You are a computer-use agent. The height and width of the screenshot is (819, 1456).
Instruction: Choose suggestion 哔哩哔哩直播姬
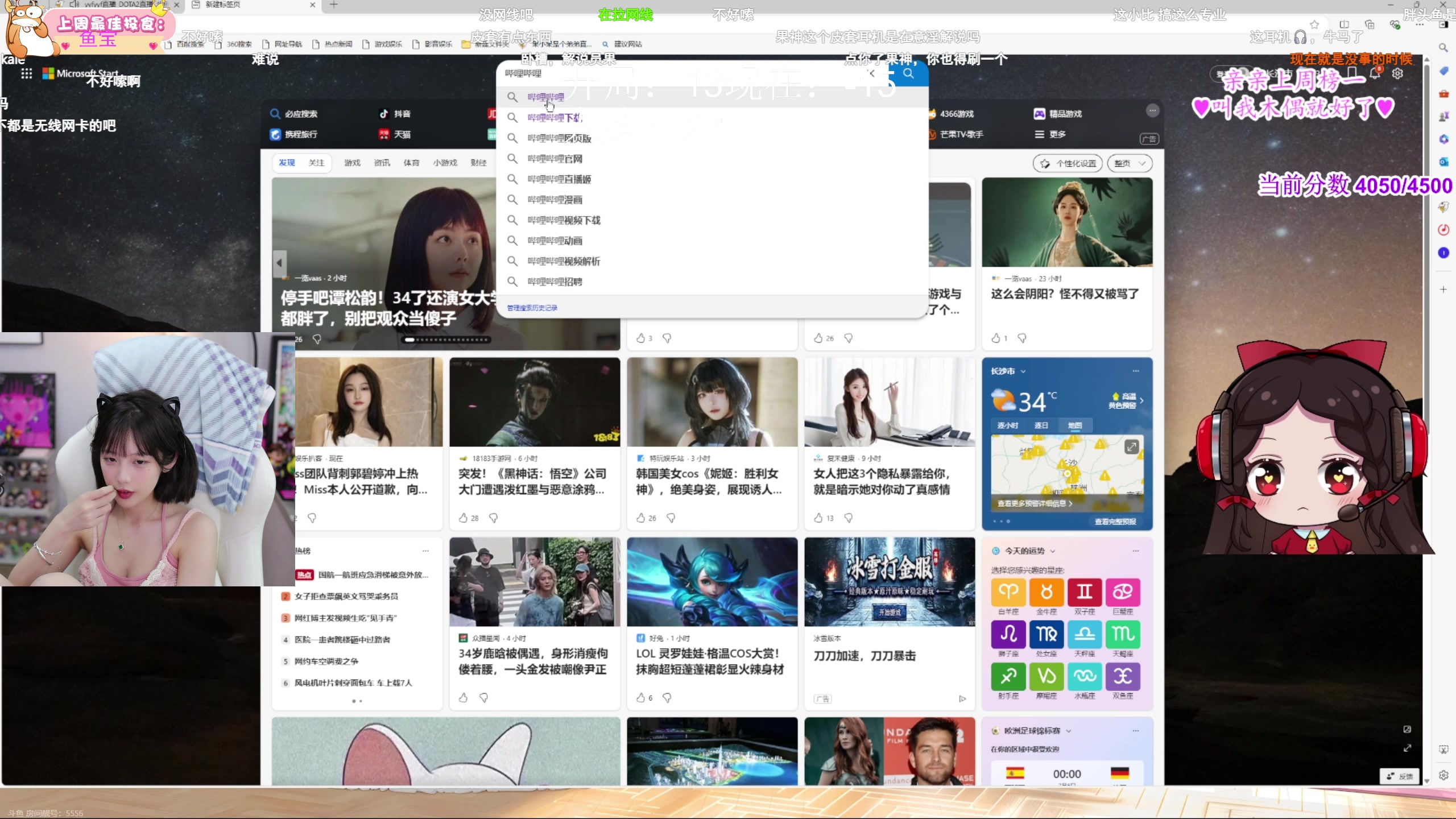pos(712,179)
